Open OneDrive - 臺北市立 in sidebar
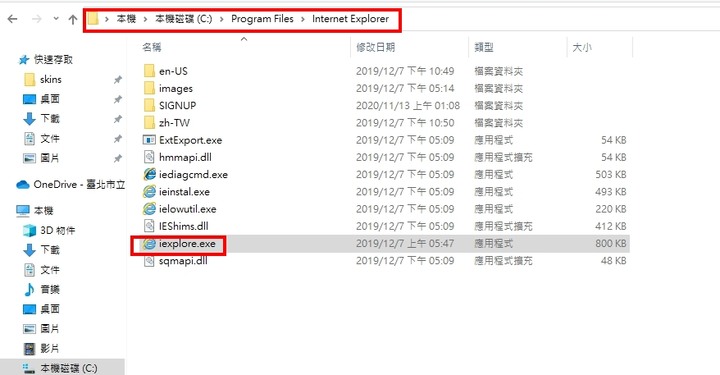Screen dimensions: 720x375 (x=79, y=185)
